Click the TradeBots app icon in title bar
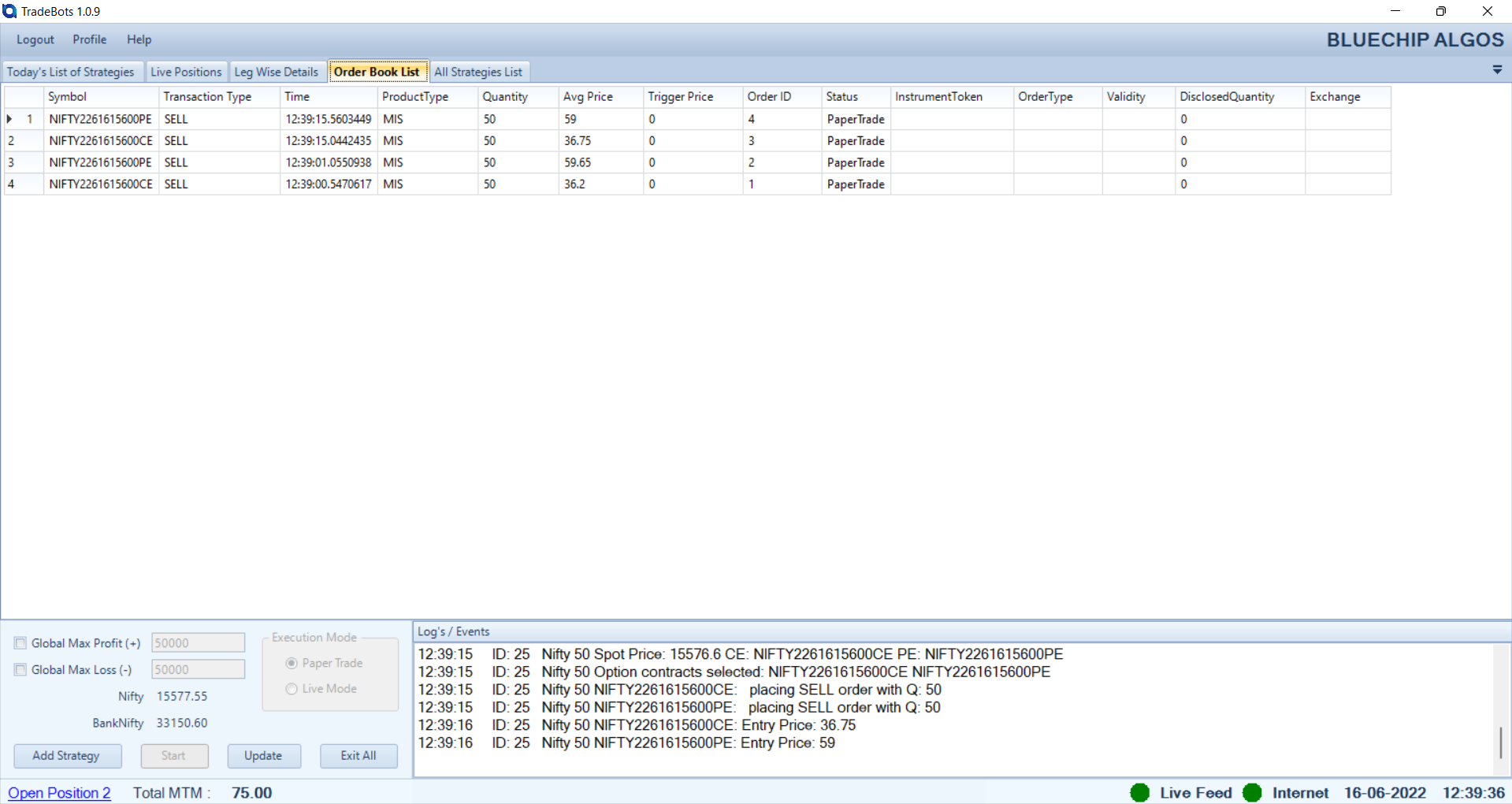Screen dimensions: 1512x804 pyautogui.click(x=9, y=11)
